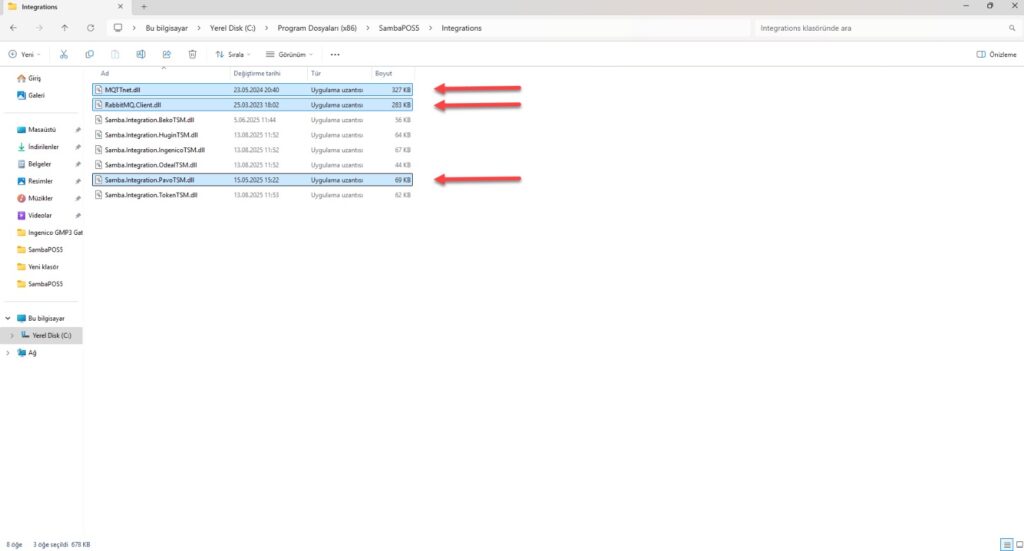The width and height of the screenshot is (1024, 551).
Task: Click the Paste clipboard icon
Action: coord(115,54)
